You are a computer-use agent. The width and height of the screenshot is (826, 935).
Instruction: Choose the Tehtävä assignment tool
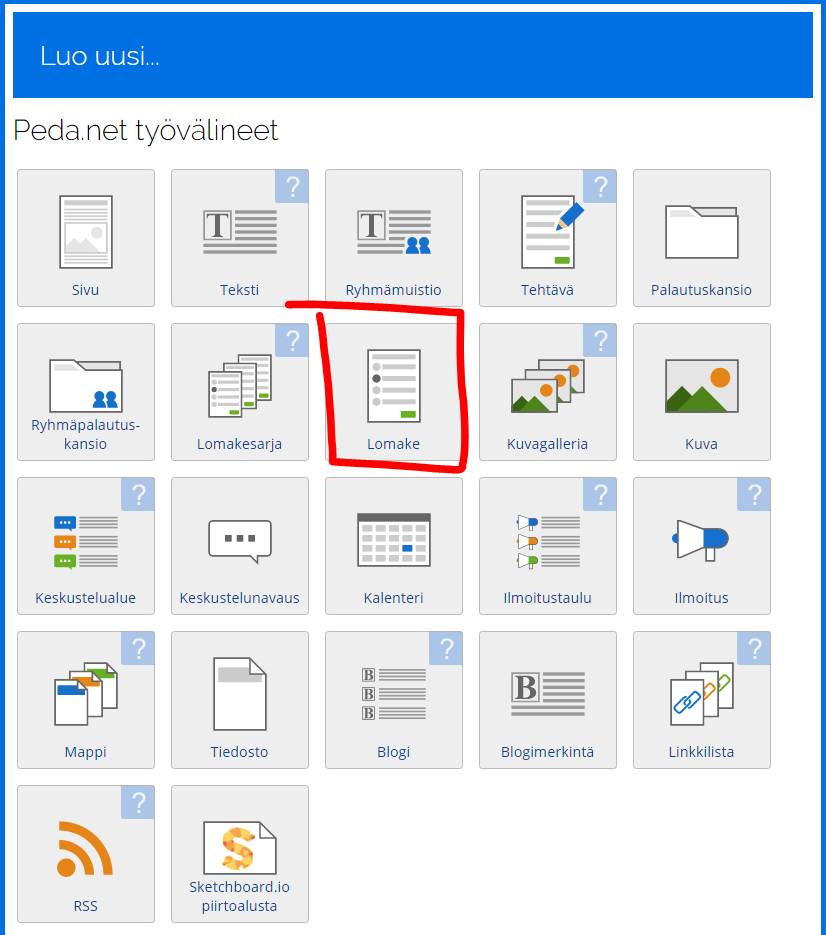tap(548, 238)
